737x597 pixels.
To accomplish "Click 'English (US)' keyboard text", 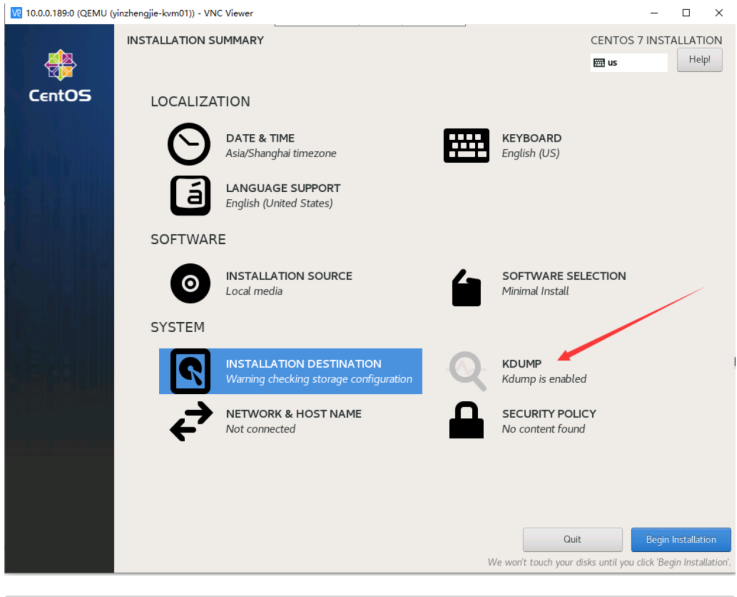I will (531, 153).
